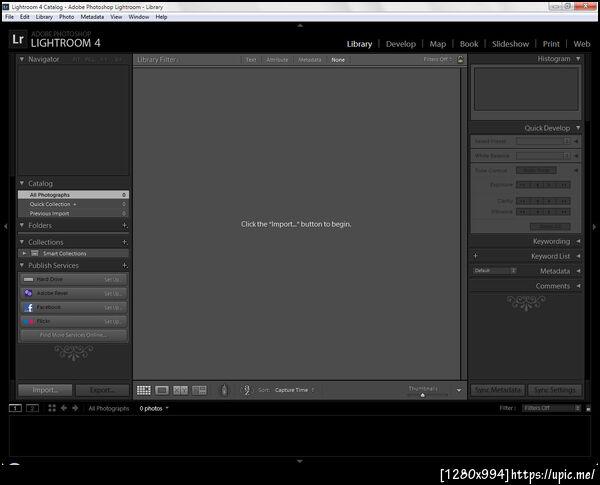The image size is (600, 485).
Task: Open the Sort Capture Time dropdown
Action: pos(294,390)
